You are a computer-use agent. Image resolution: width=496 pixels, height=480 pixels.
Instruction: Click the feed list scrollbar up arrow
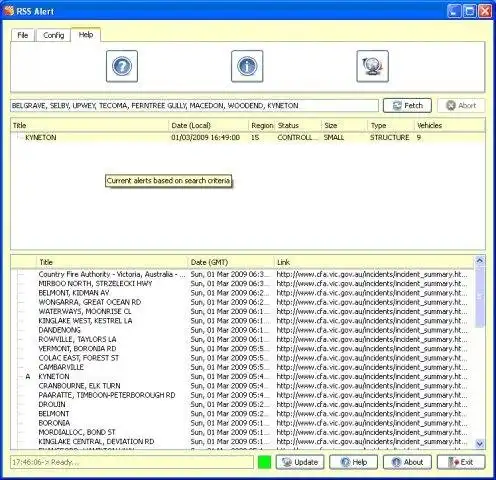(x=480, y=261)
